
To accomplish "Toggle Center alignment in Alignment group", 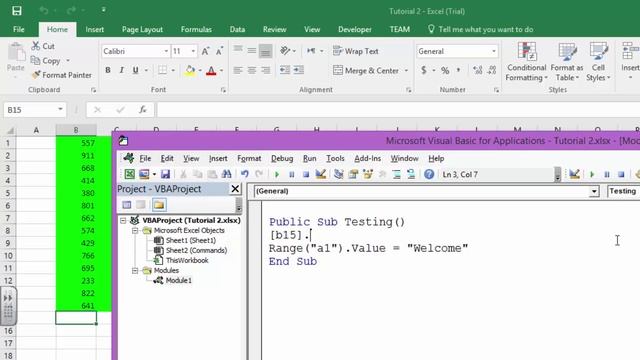I will pyautogui.click(x=252, y=70).
